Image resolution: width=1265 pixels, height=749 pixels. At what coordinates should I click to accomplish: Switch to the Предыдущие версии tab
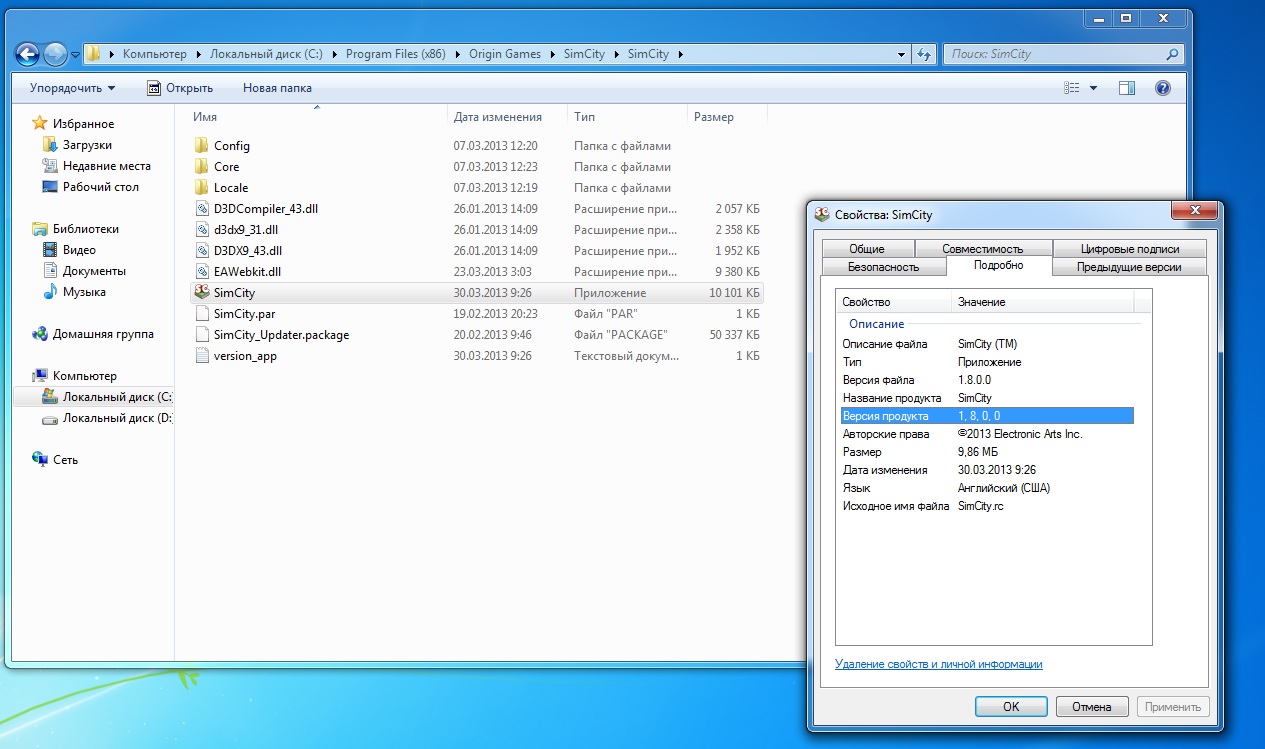coord(1129,267)
